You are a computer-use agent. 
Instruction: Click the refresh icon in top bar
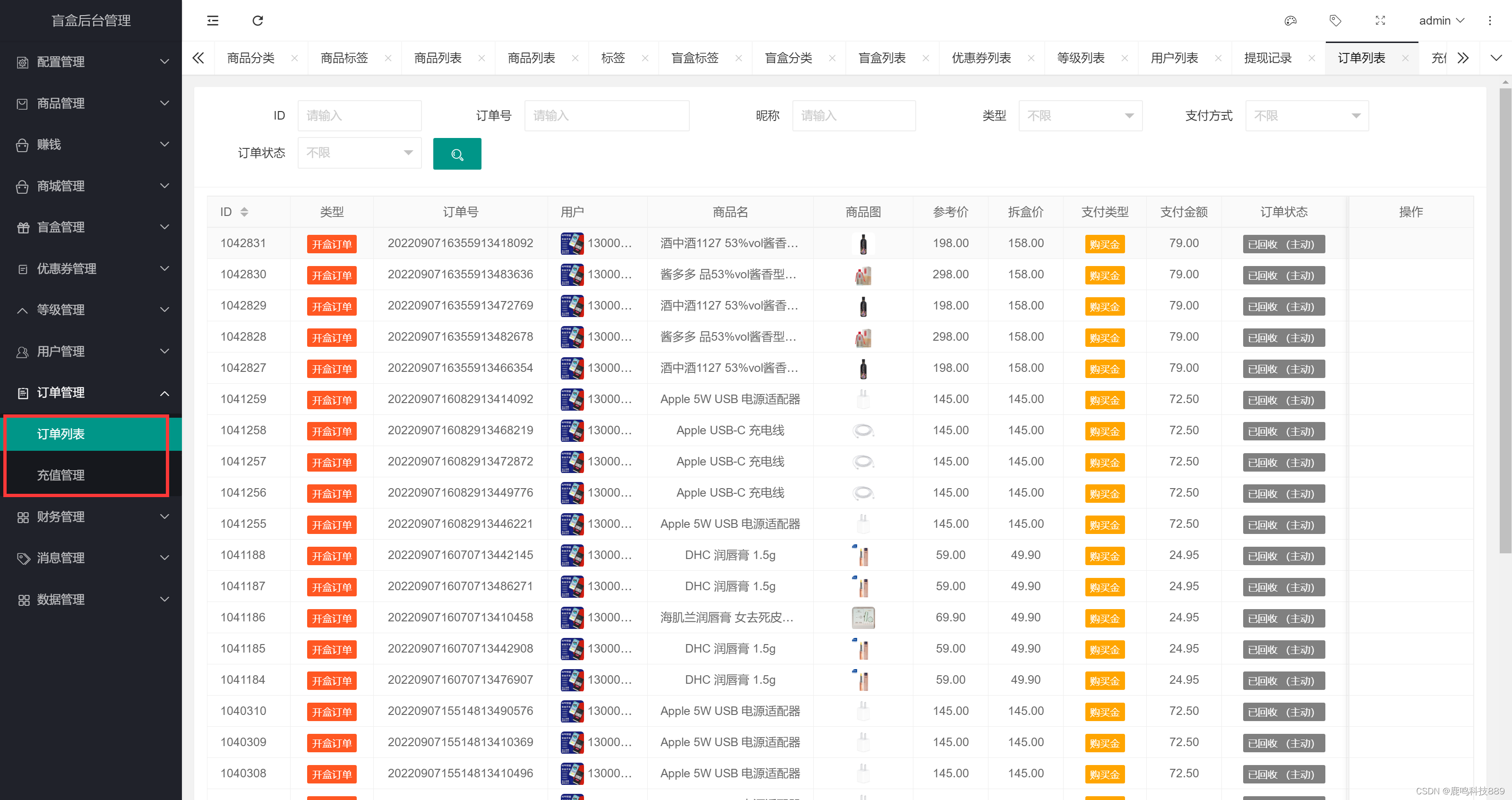click(x=258, y=20)
